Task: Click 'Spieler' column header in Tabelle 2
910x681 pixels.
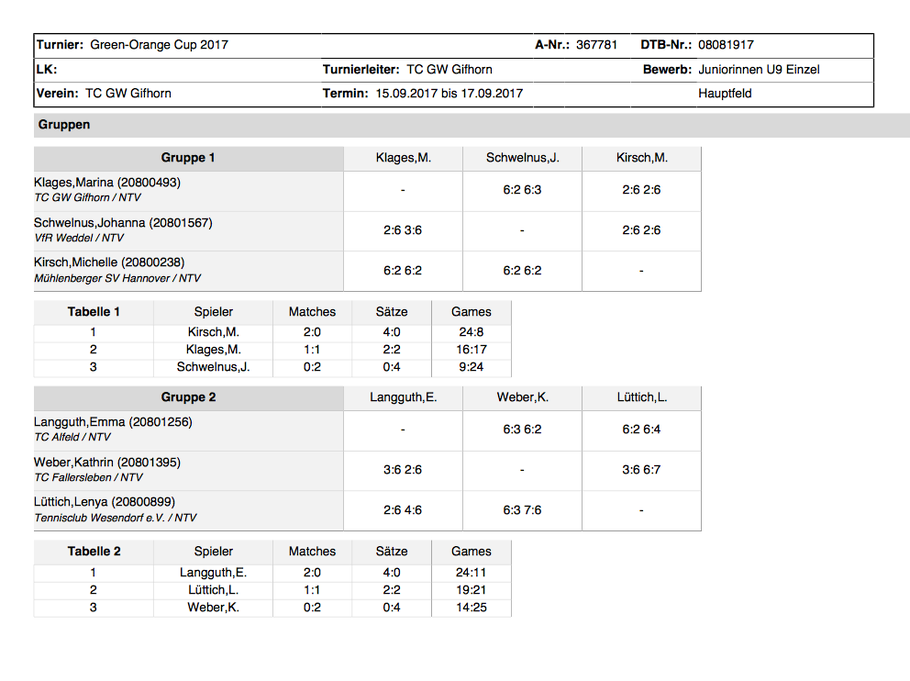Action: [214, 552]
